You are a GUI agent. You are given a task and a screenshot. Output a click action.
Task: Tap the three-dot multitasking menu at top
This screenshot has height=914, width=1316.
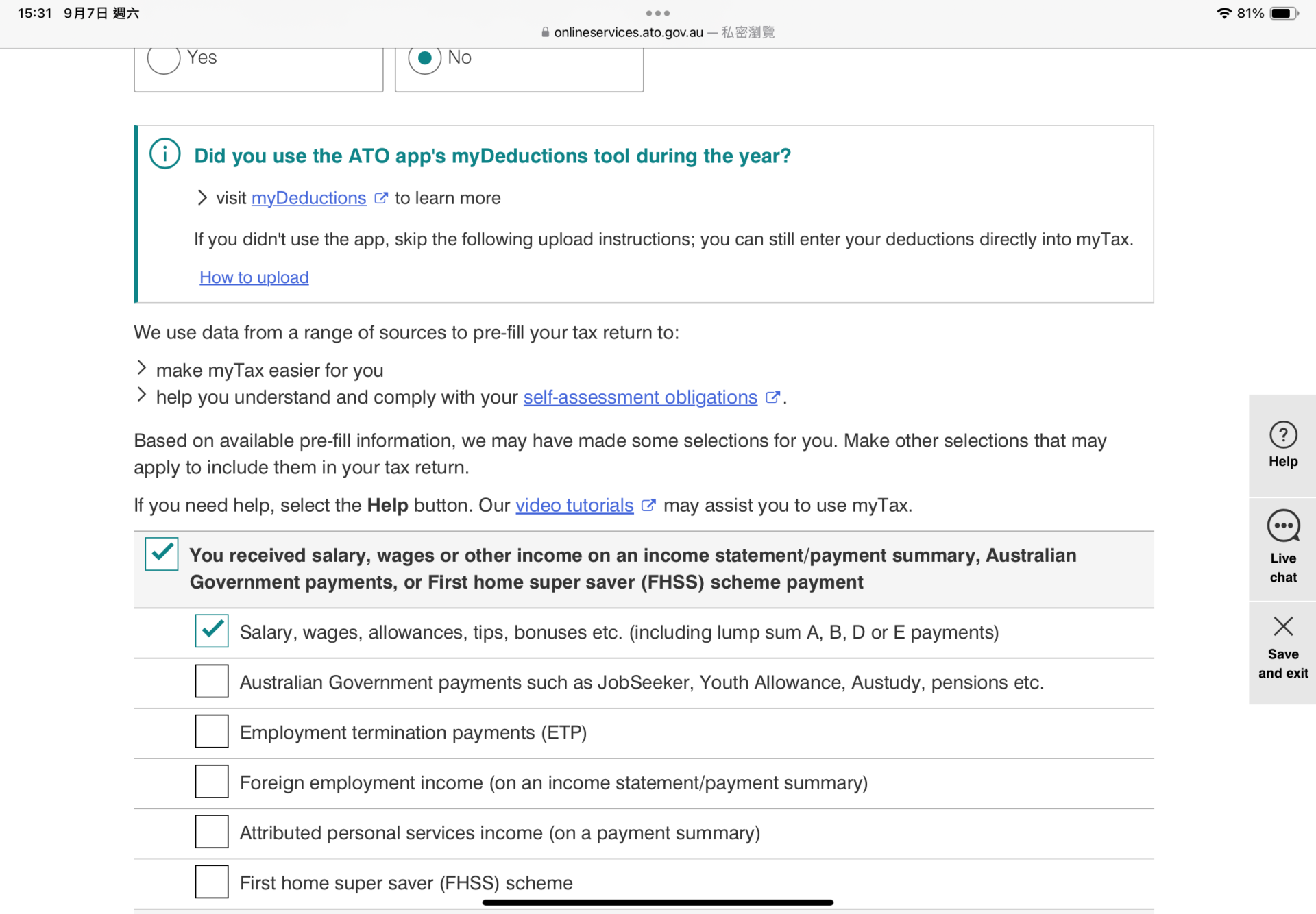point(657,13)
